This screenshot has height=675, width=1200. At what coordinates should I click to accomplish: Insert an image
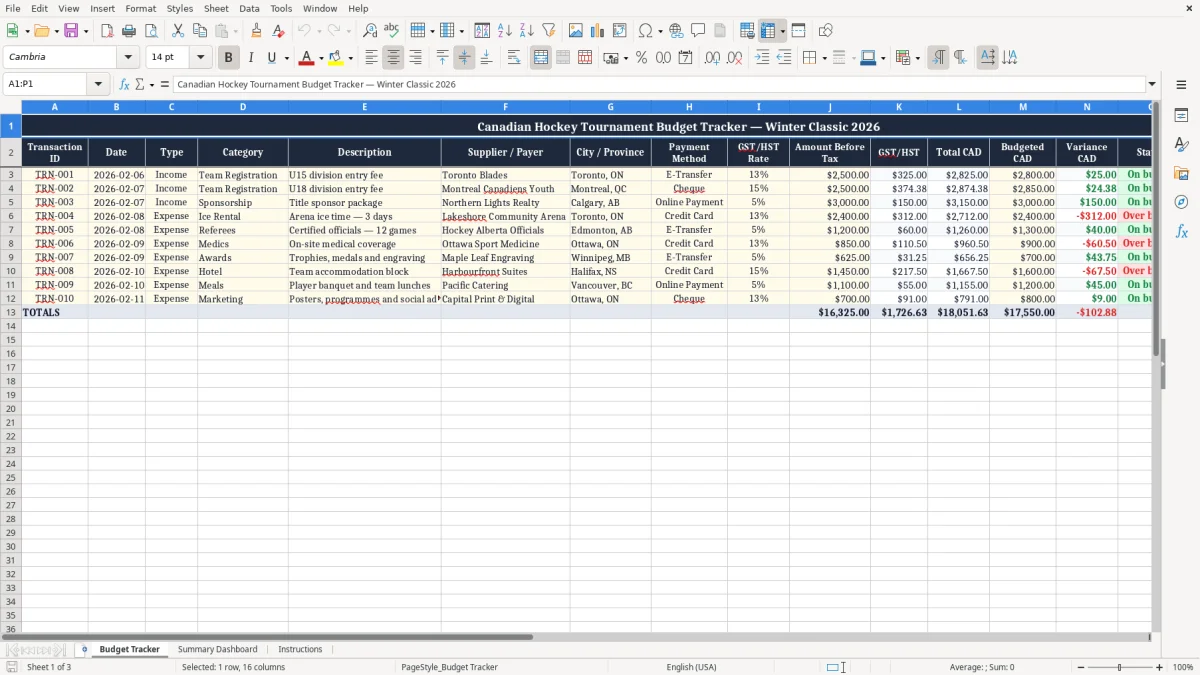pyautogui.click(x=576, y=31)
